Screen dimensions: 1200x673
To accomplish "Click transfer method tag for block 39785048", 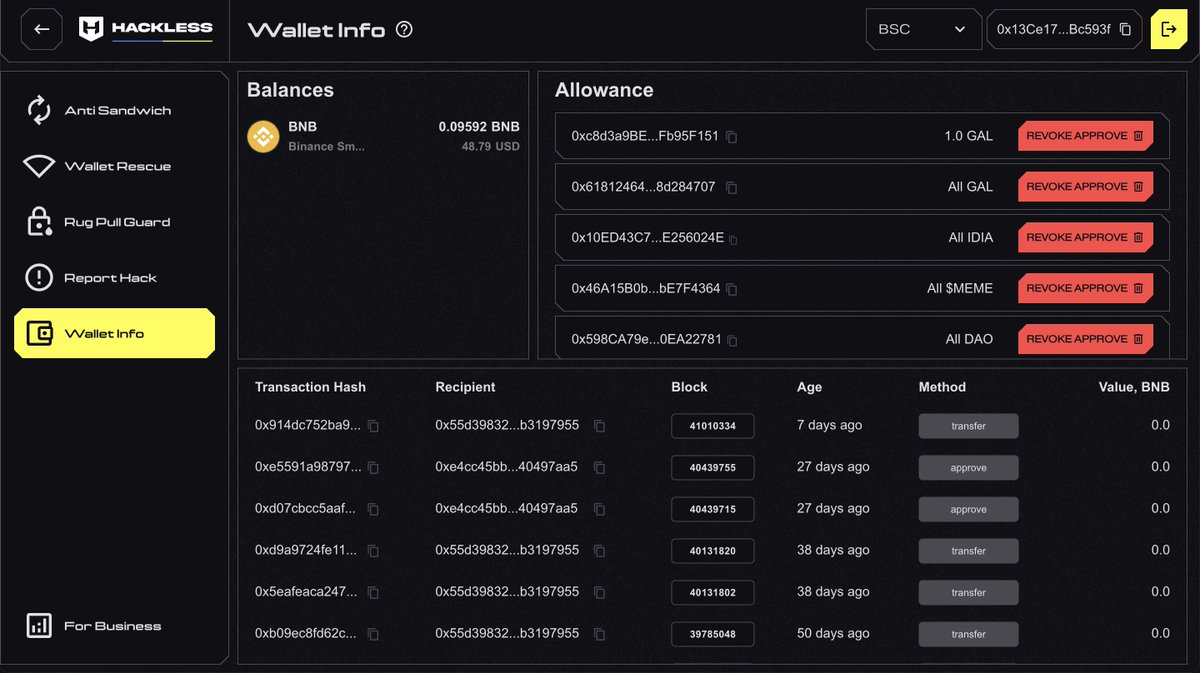I will click(x=968, y=634).
